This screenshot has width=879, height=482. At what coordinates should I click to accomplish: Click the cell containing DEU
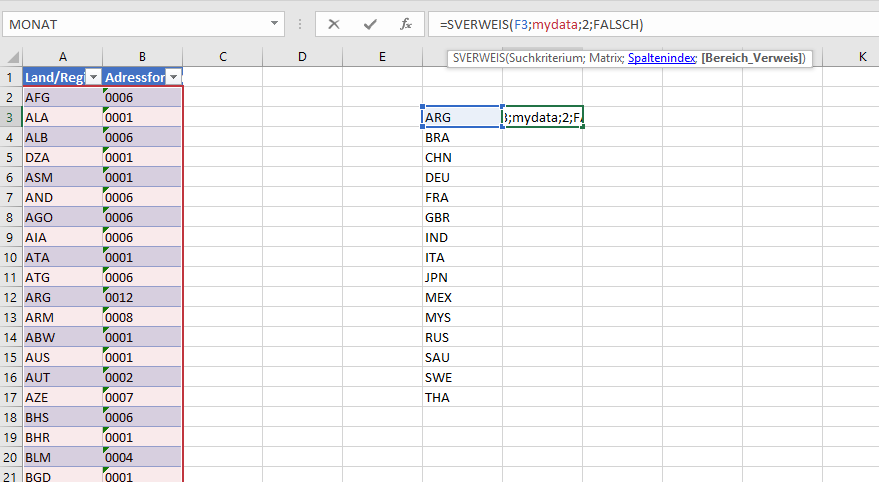[462, 177]
